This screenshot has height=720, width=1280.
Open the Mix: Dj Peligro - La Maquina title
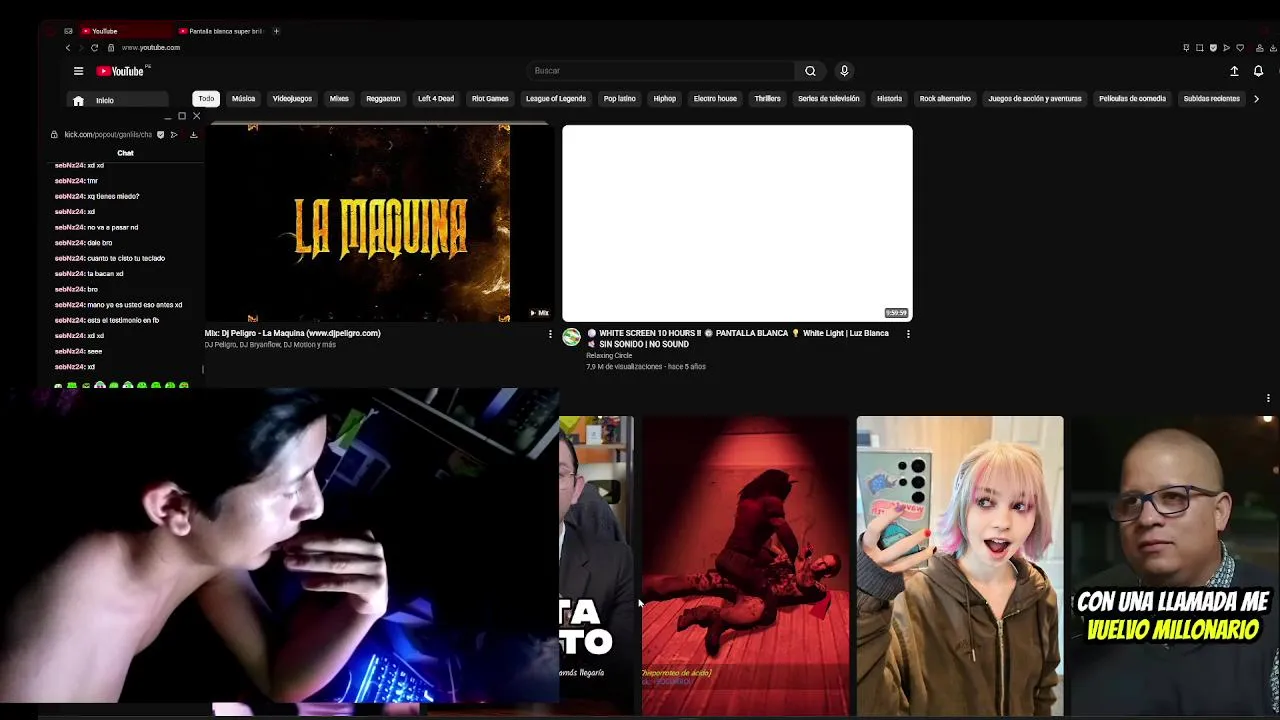(x=292, y=333)
